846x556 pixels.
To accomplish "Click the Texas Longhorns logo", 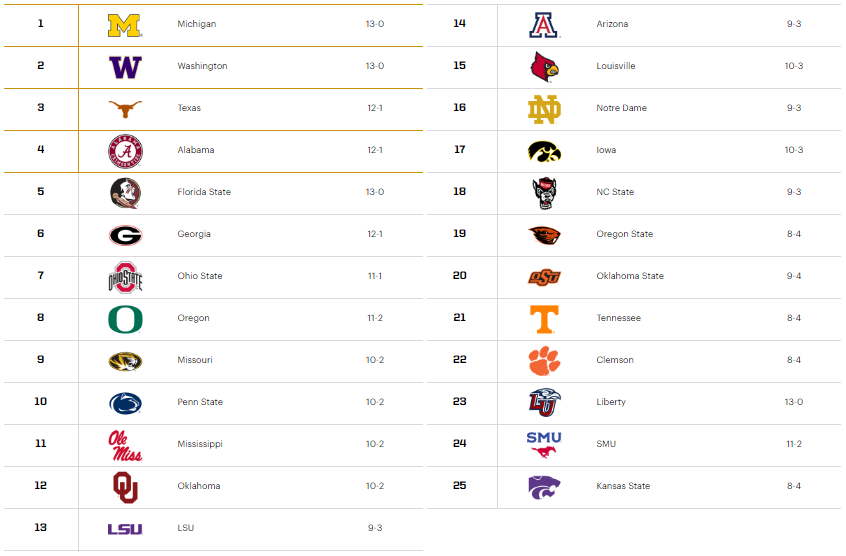I will 125,108.
